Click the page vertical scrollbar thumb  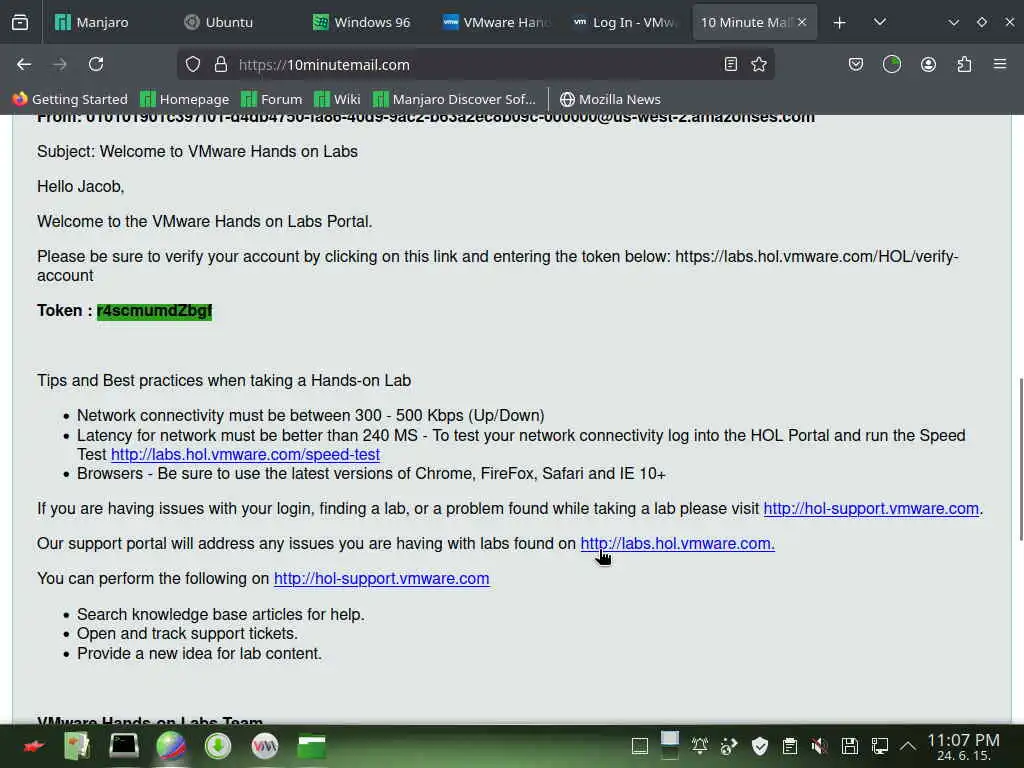click(x=1021, y=459)
